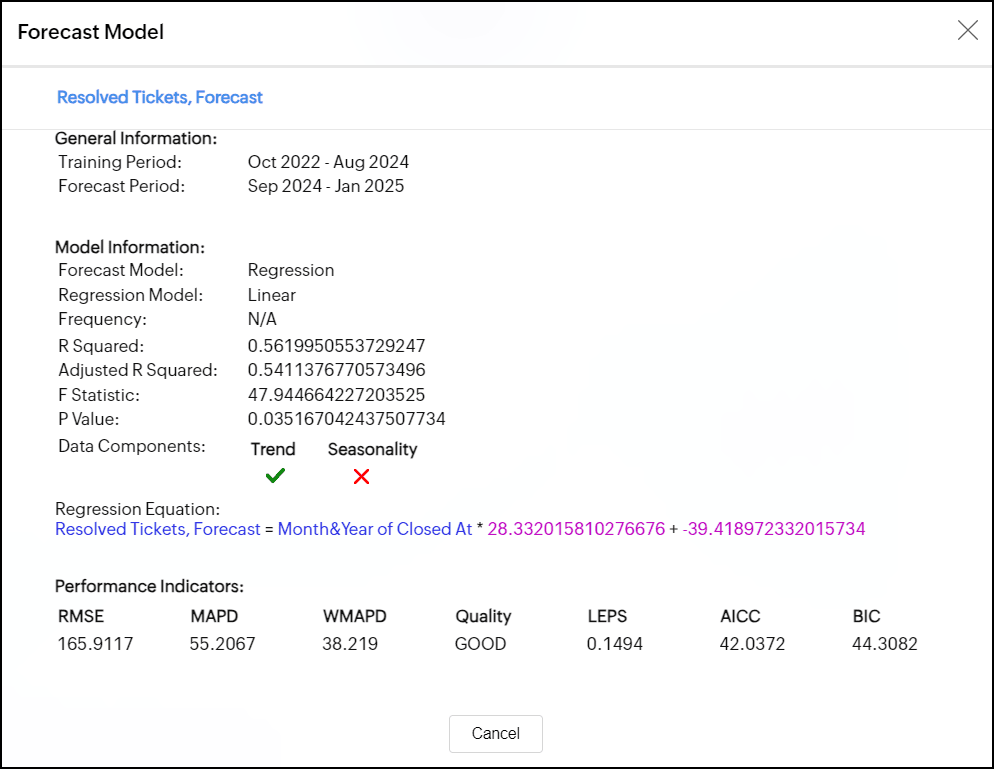
Task: Click Resolved Tickets, Forecast in regression equation
Action: pyautogui.click(x=157, y=529)
